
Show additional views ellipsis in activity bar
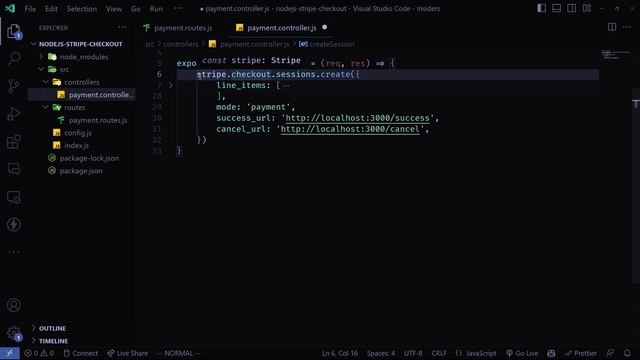click(x=14, y=252)
